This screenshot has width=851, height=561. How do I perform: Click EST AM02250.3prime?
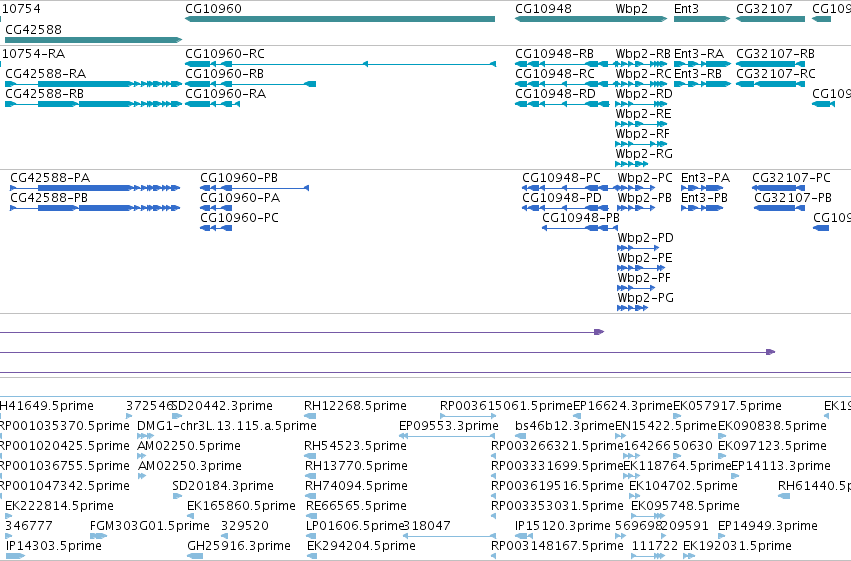[190, 466]
